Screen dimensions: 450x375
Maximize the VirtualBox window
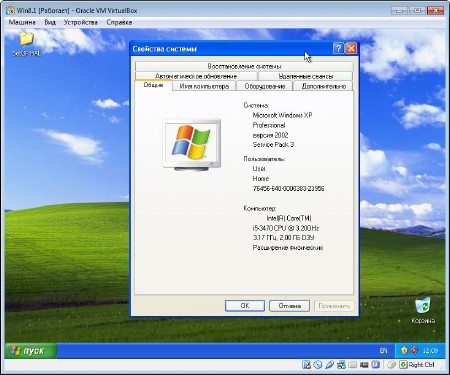point(417,10)
